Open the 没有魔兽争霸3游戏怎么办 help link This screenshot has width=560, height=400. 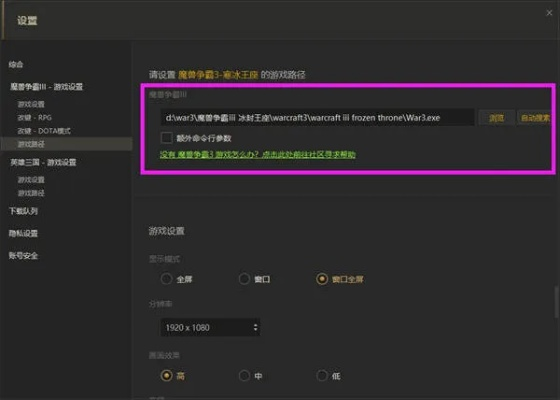click(x=258, y=154)
